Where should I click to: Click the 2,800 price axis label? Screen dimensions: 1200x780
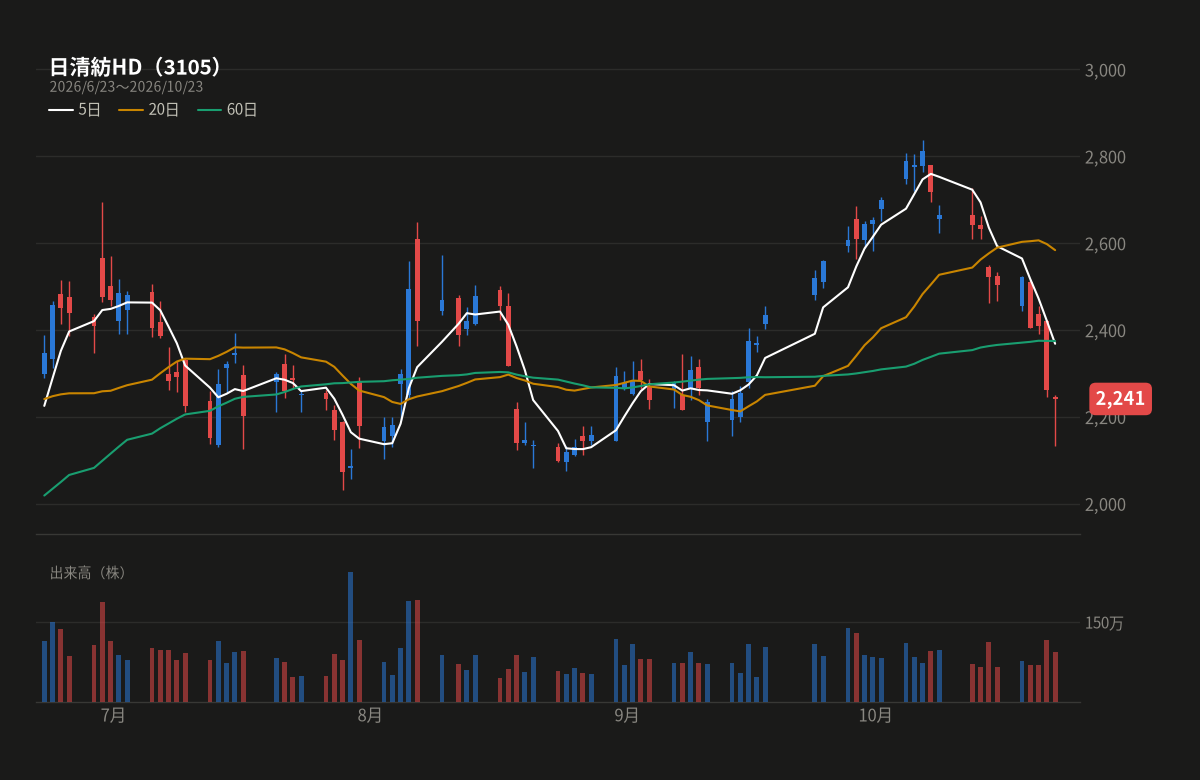1105,157
